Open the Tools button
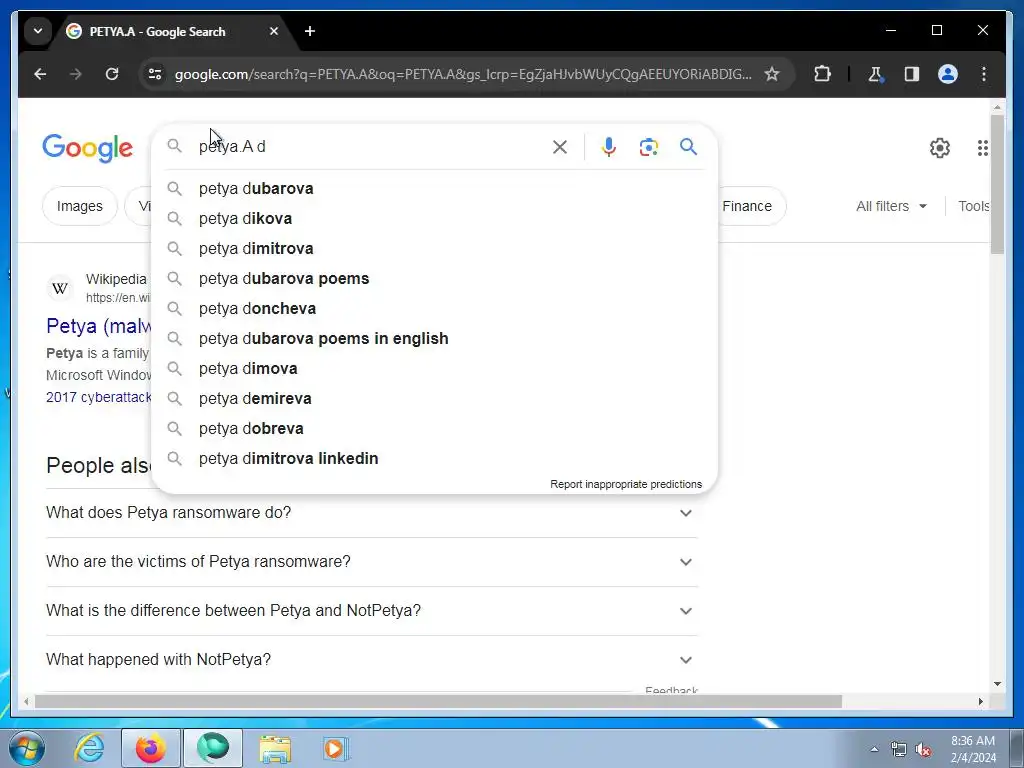1024x768 pixels. point(973,206)
